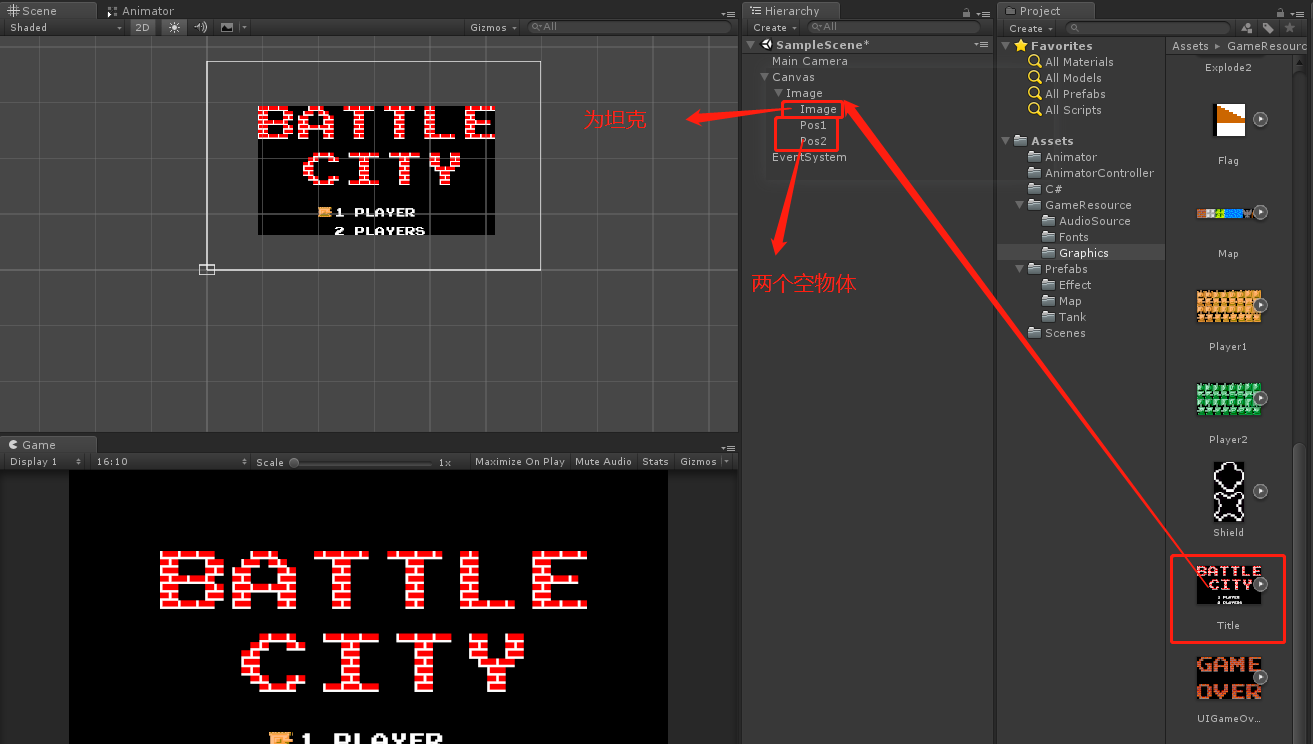Expand sprites of the UIGameOver asset

click(x=1260, y=677)
